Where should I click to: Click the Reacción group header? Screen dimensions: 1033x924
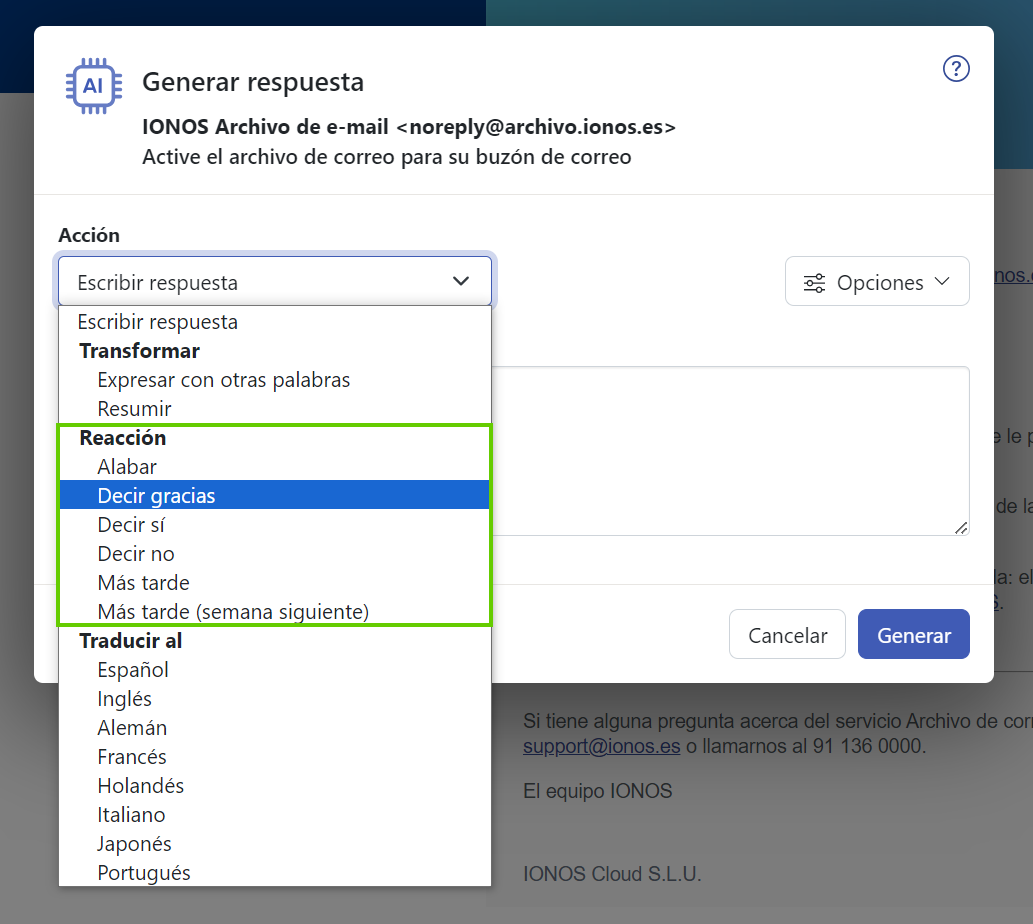tap(123, 438)
